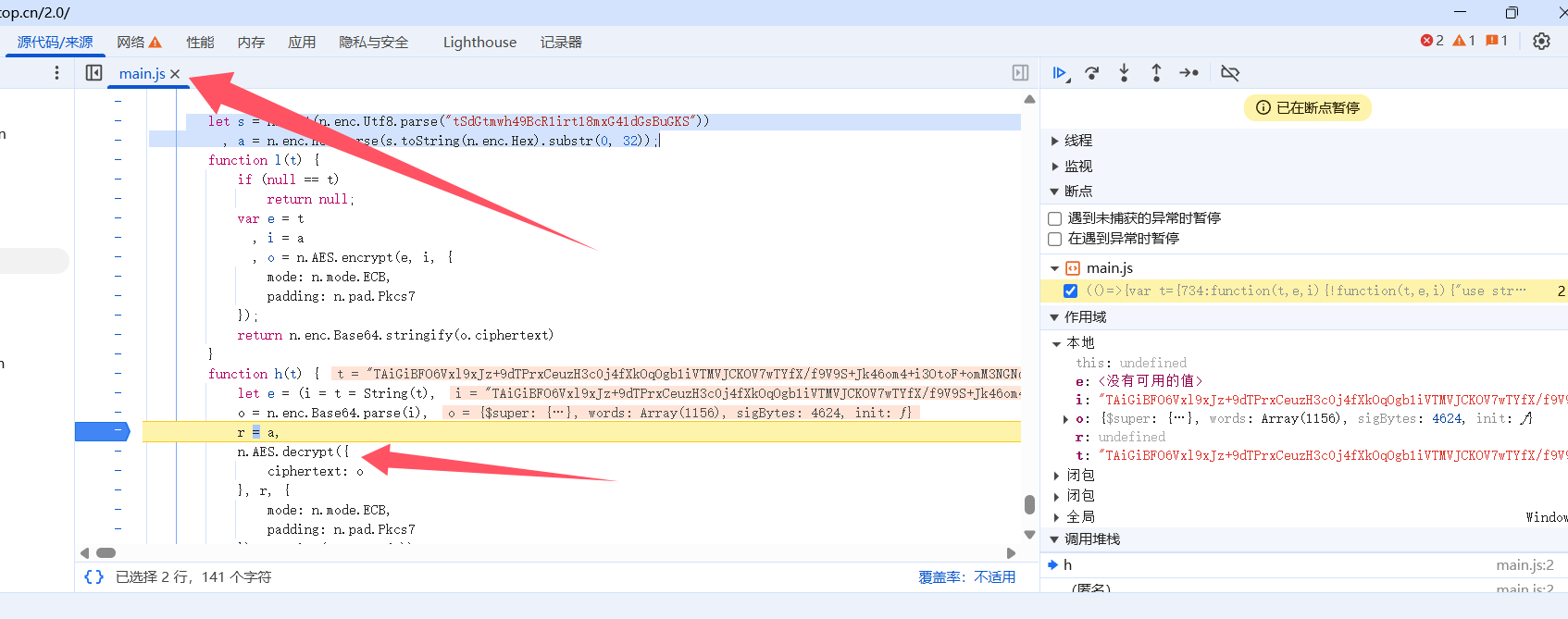Toggle the debugger sidebar panel icon
Screen dimensions: 1568x619
1020,73
